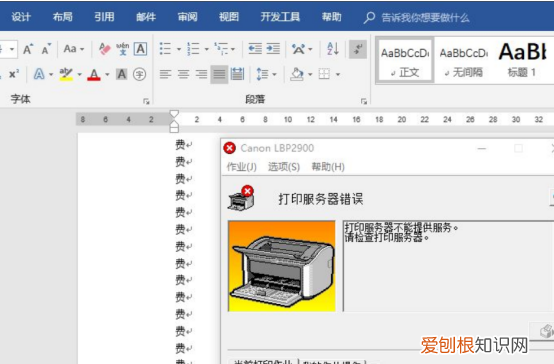Viewport: 554px width, 364px height.
Task: Click the 打印服务器错误 status heading
Action: (x=320, y=199)
